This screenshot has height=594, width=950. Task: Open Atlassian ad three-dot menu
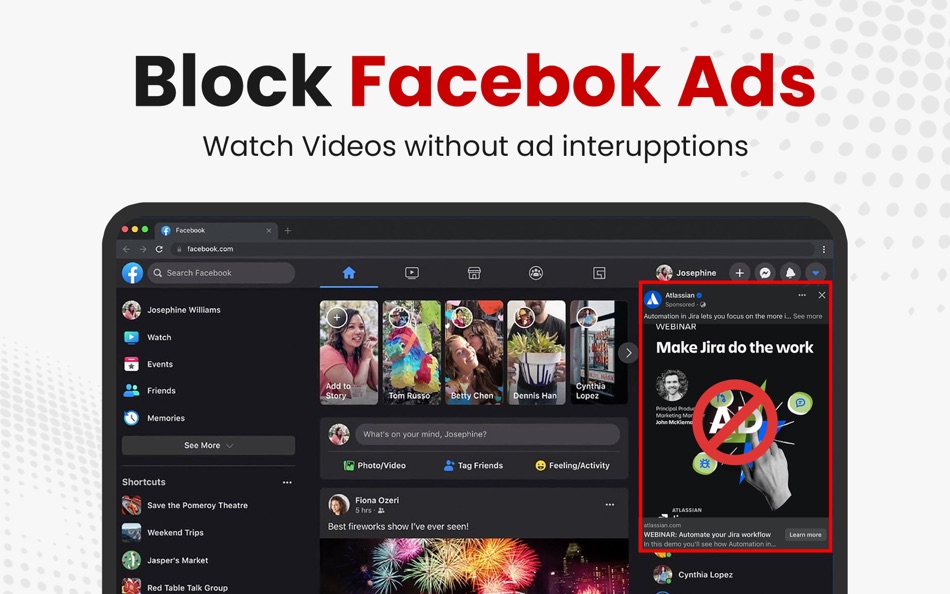tap(802, 295)
